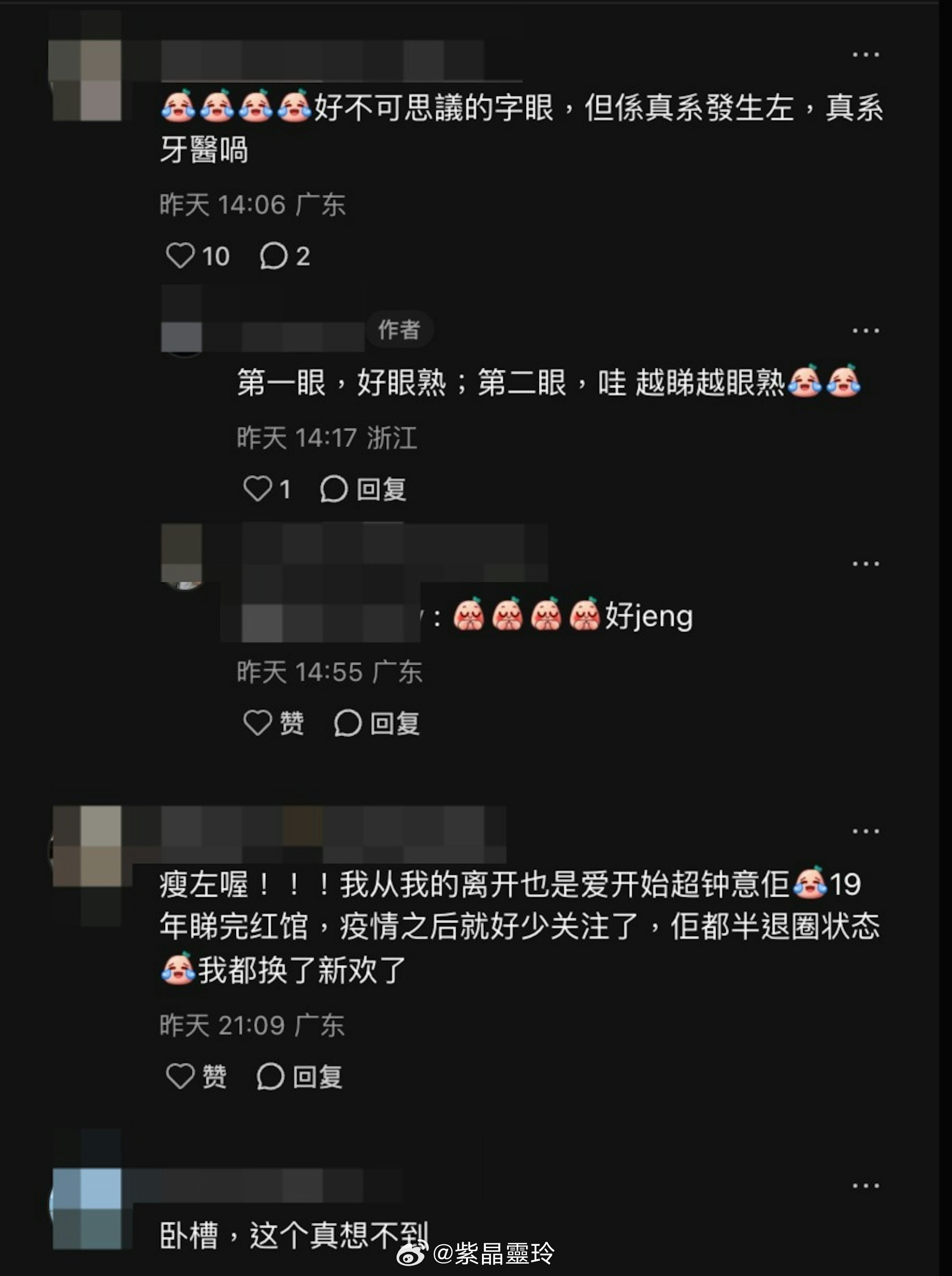Open replies bubble showing 2 replies

click(285, 256)
